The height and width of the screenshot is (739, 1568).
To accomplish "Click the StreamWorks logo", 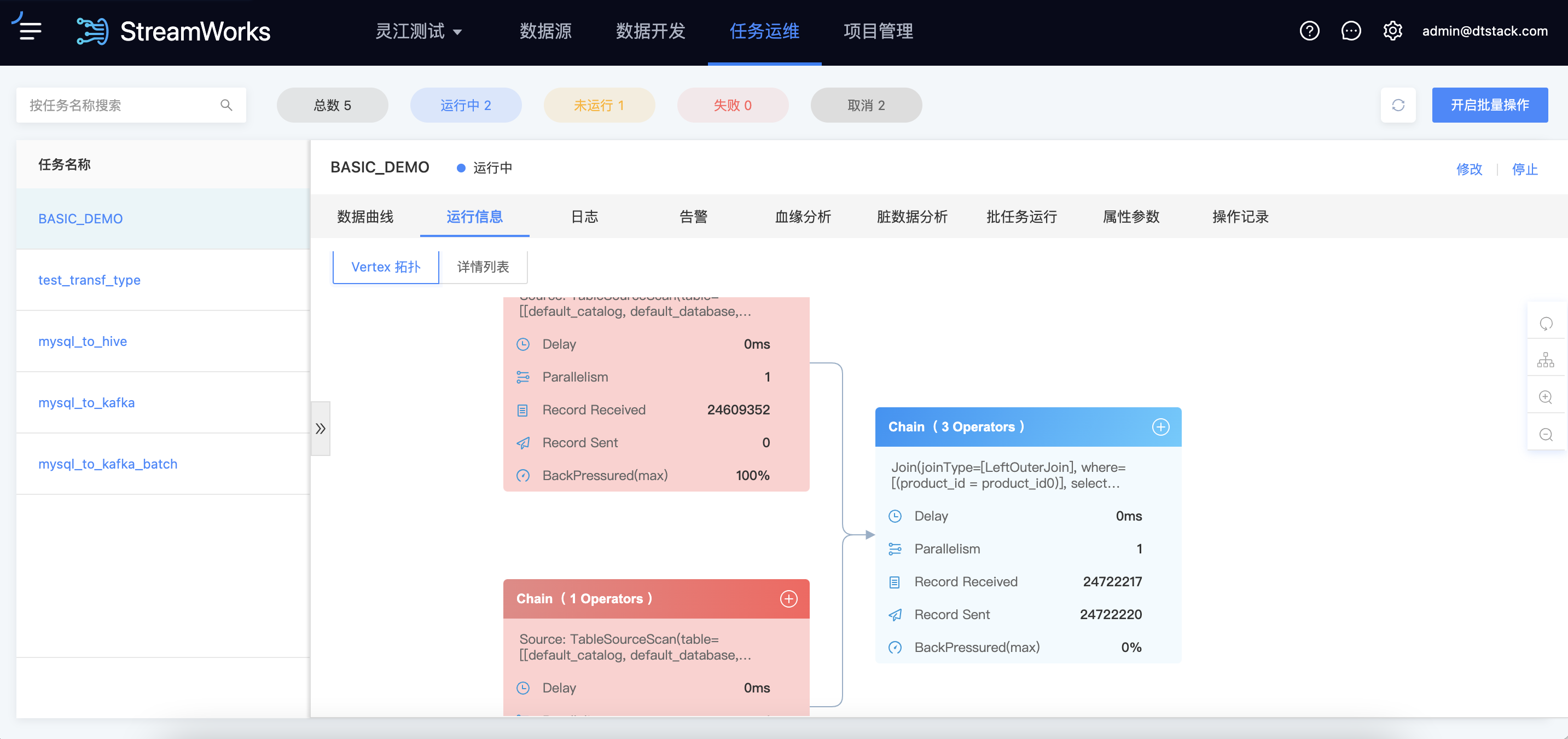I will coord(174,31).
